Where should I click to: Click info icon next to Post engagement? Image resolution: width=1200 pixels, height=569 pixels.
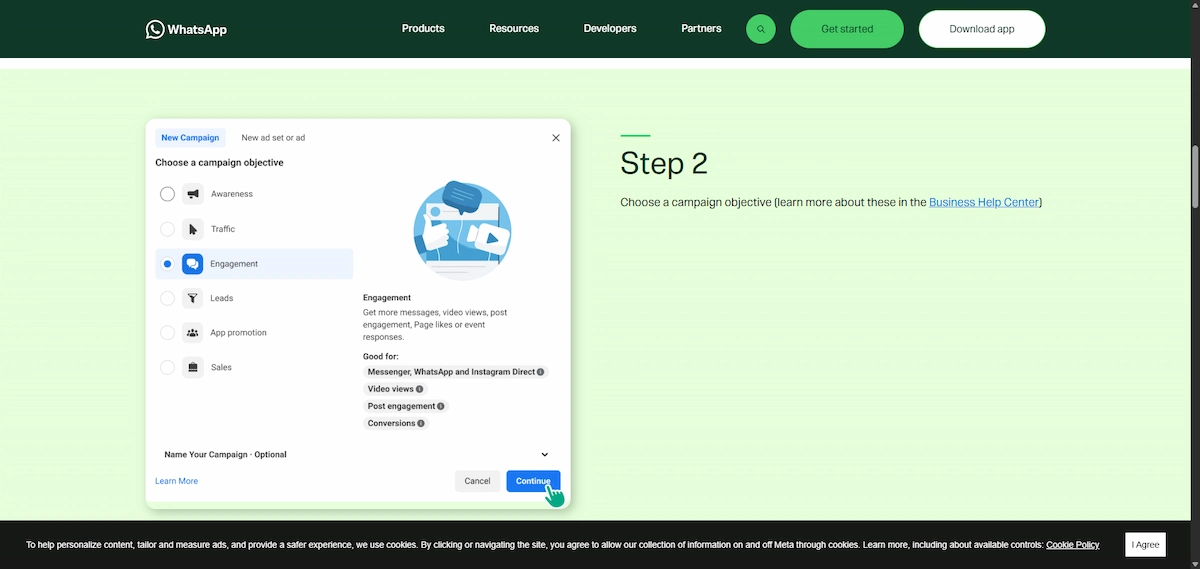[x=441, y=406]
